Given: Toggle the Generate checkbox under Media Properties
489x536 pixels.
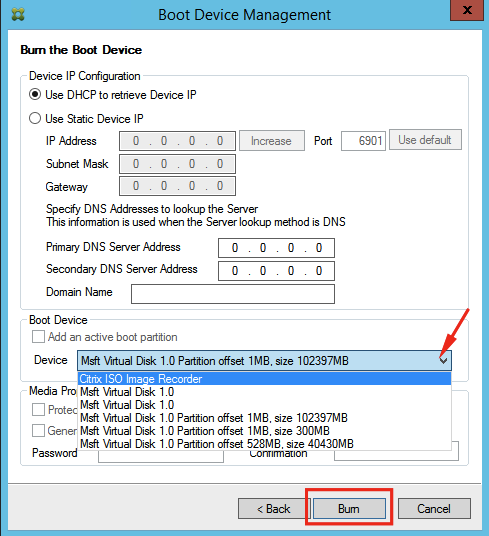Looking at the screenshot, I should click(38, 430).
